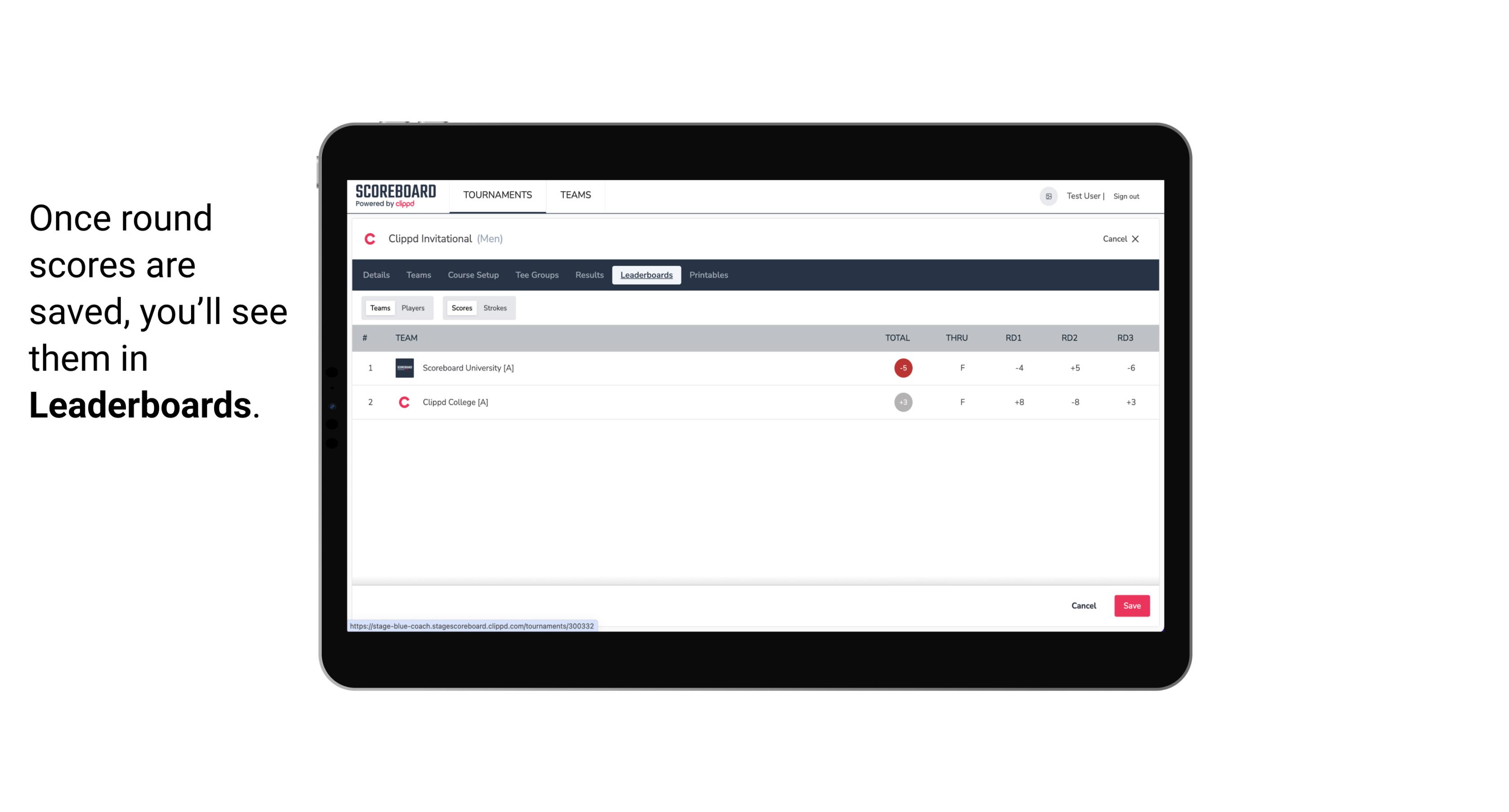Image resolution: width=1509 pixels, height=812 pixels.
Task: Click the Save button
Action: 1131,605
